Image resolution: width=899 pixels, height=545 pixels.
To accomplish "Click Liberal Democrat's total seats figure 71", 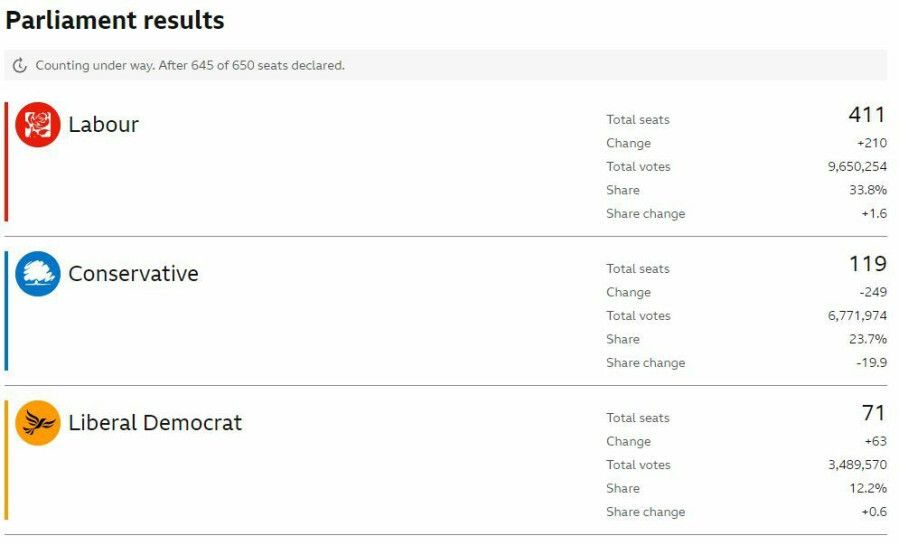I will point(873,413).
